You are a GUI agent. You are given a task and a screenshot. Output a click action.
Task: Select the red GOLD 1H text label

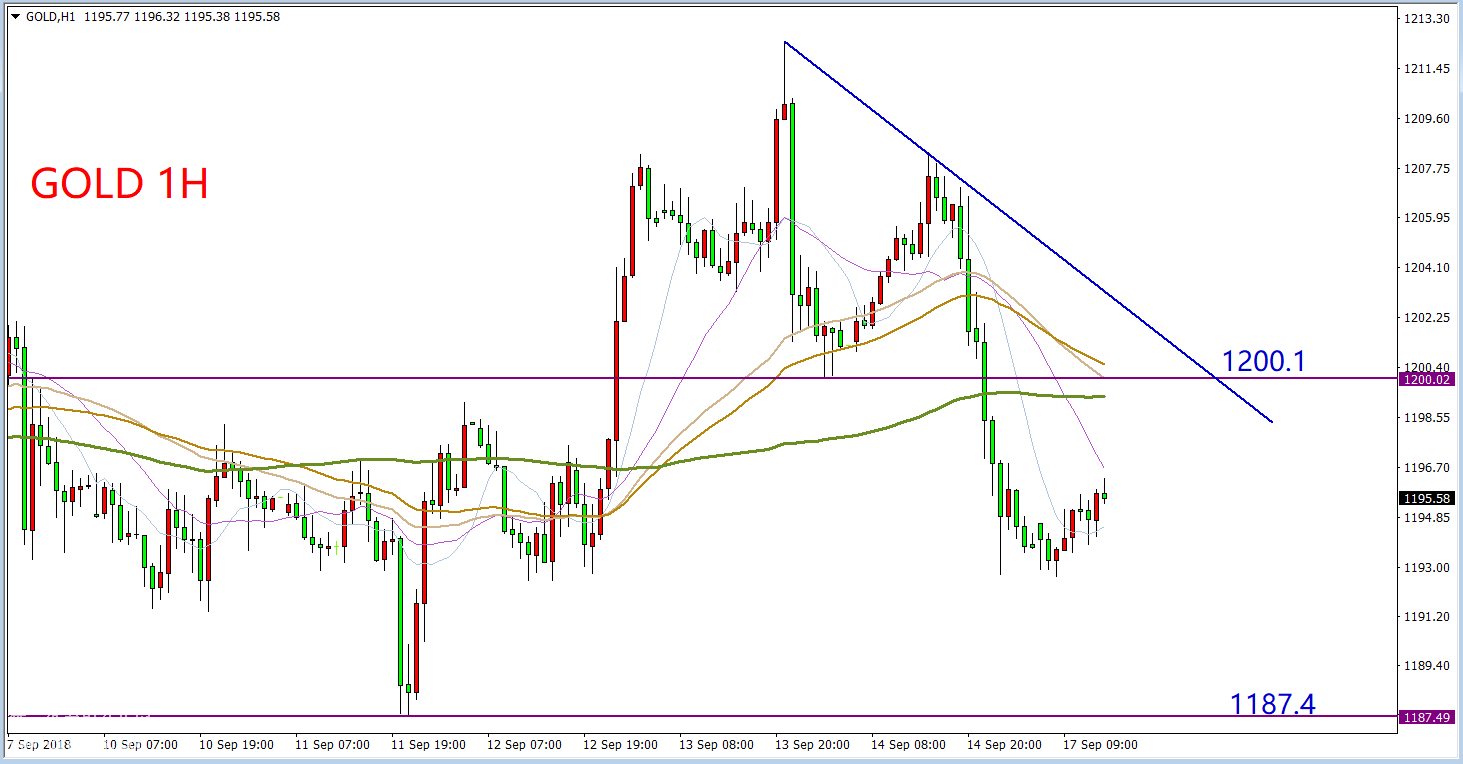(x=119, y=184)
